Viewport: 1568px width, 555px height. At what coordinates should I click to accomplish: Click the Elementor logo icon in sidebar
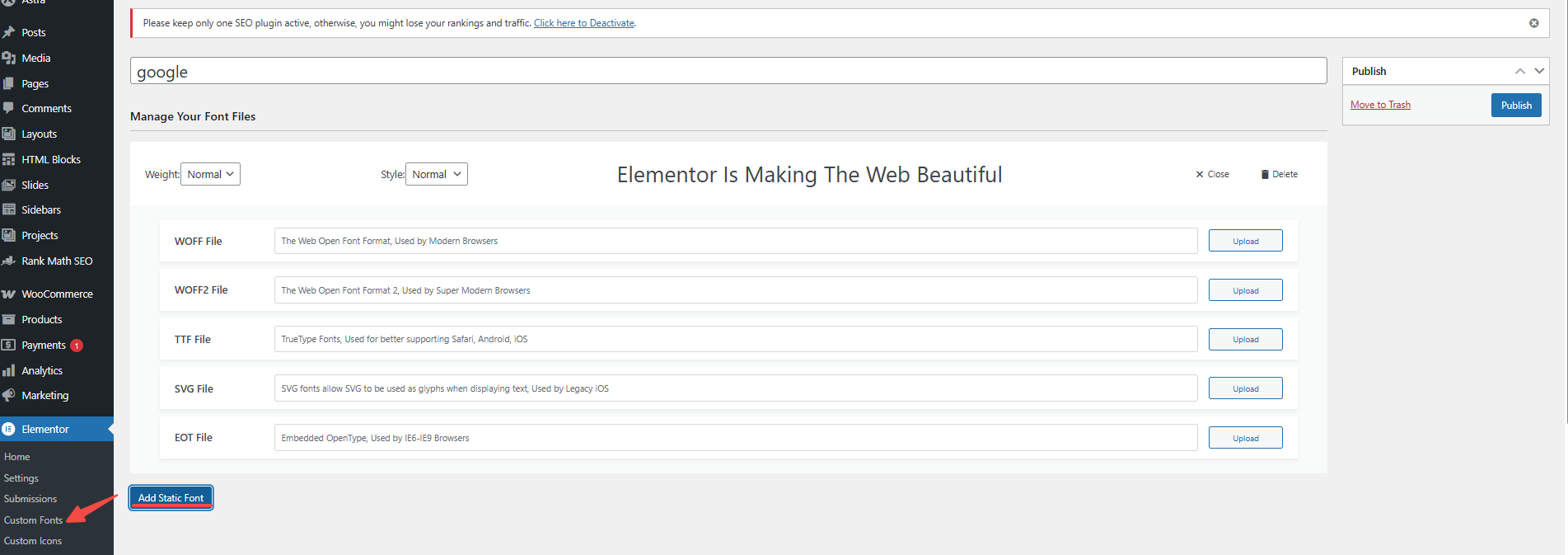(x=9, y=429)
